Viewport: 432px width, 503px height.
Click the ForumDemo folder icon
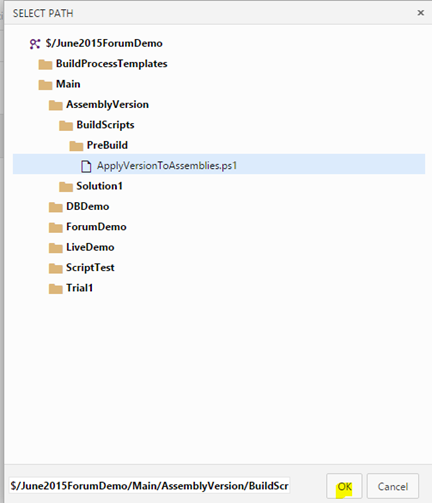click(x=55, y=228)
